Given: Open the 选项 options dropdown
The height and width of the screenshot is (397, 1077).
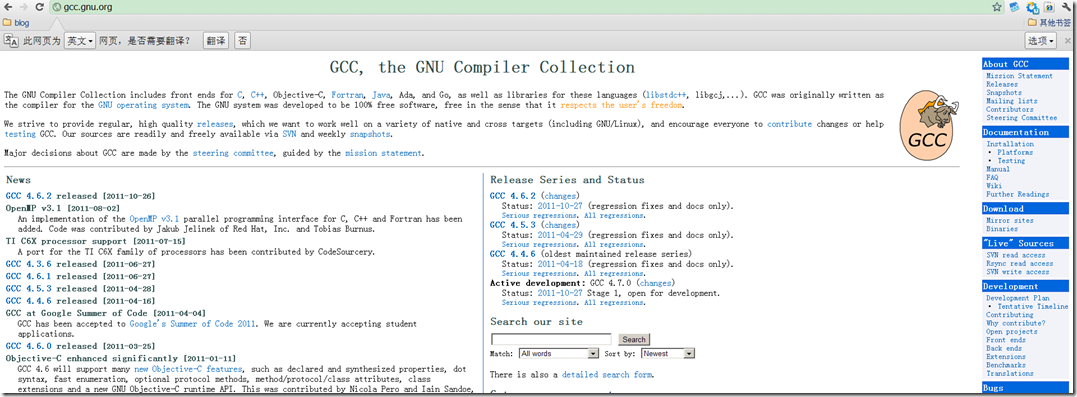Looking at the screenshot, I should tap(1041, 41).
